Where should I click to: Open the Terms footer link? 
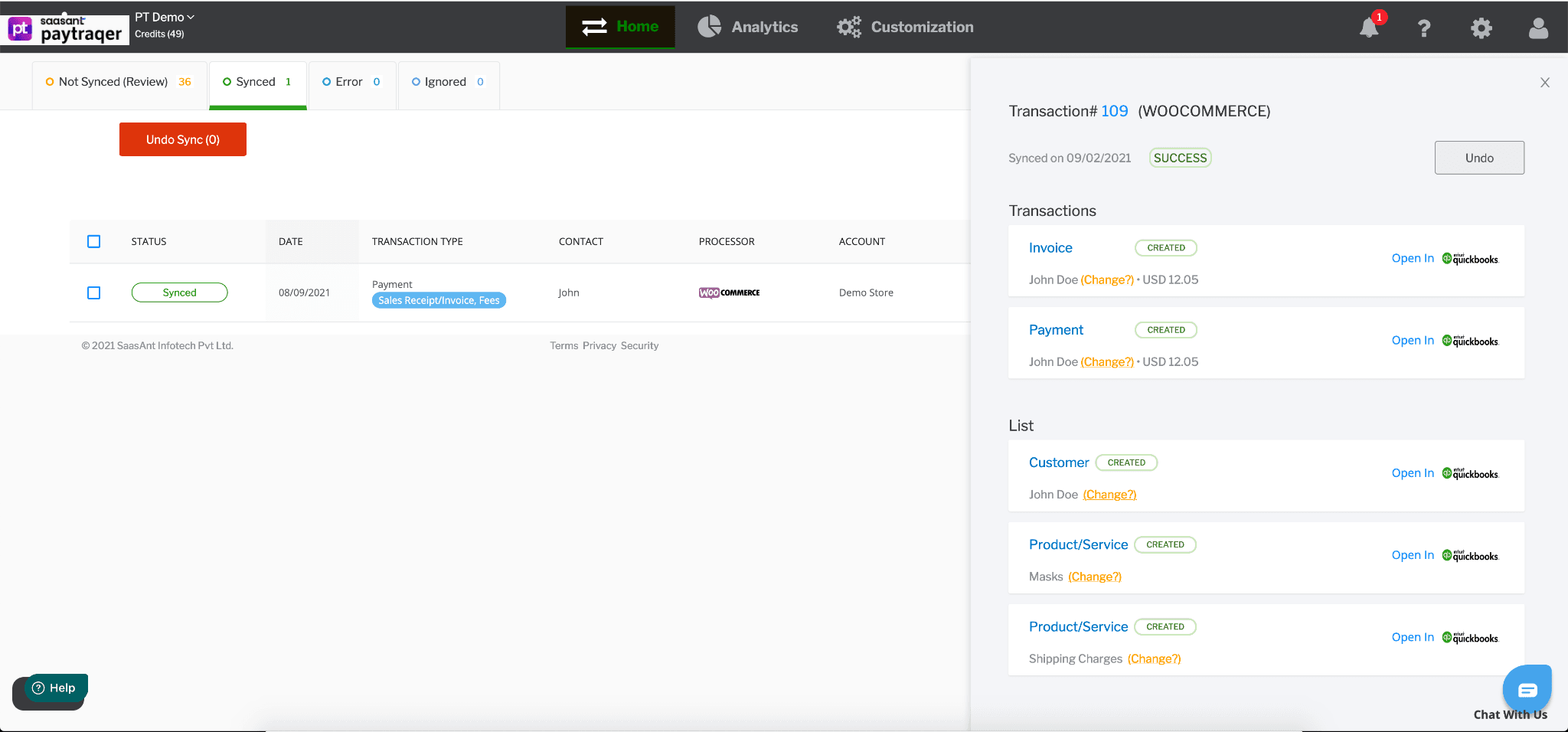564,346
